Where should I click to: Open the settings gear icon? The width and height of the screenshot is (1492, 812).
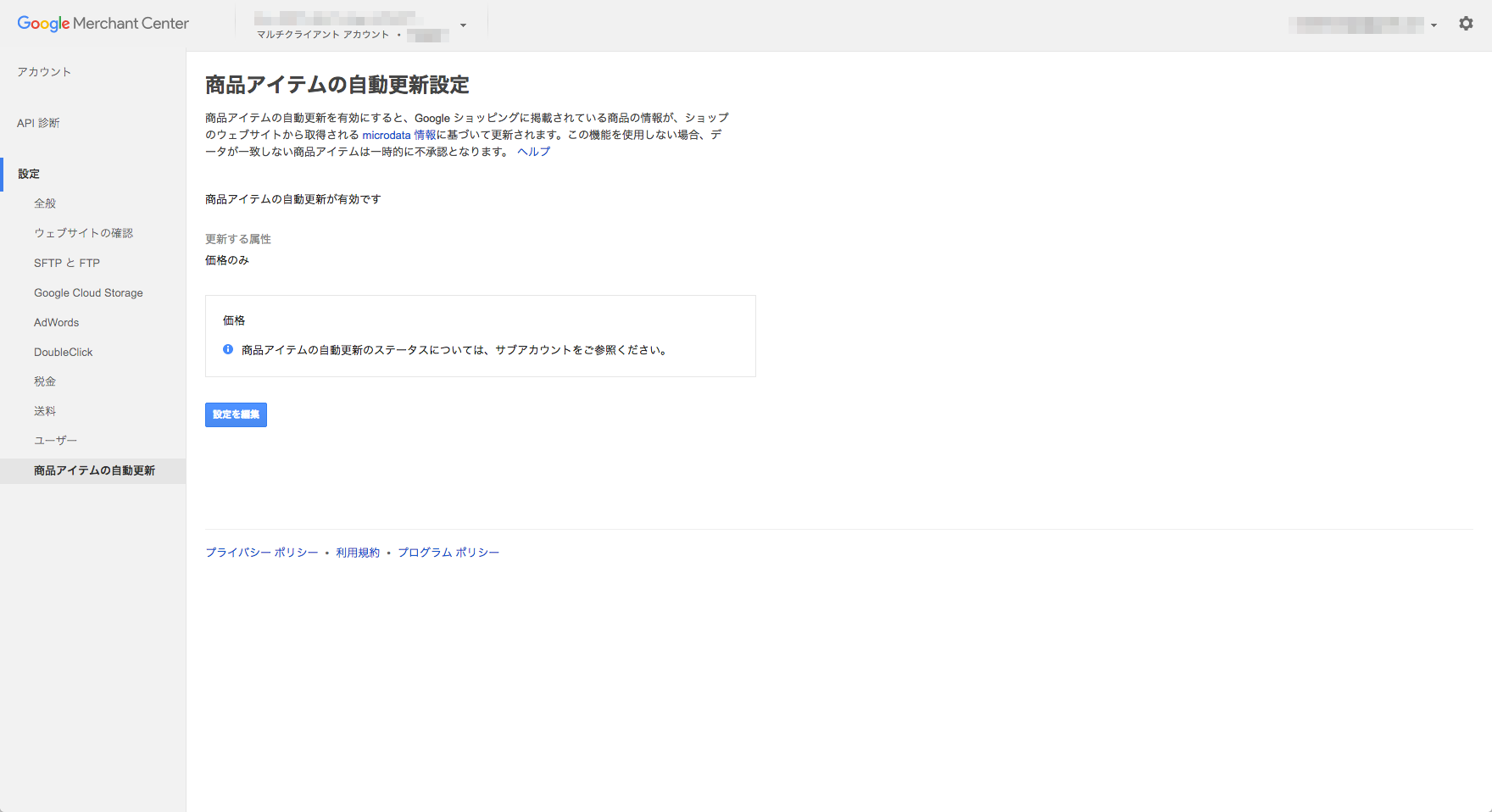[1466, 24]
